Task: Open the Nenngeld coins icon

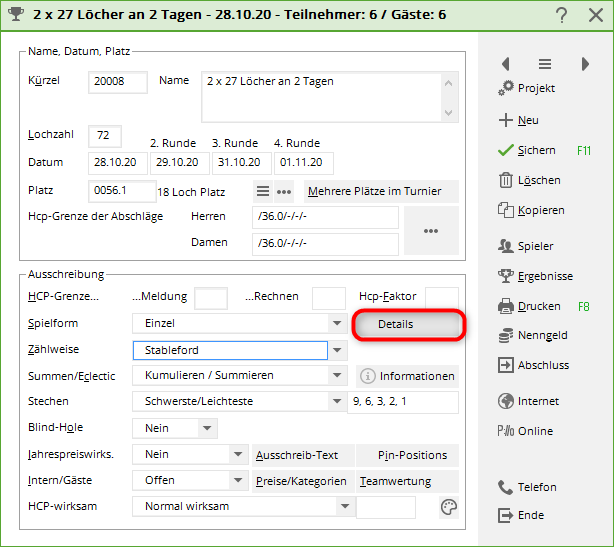Action: [x=506, y=335]
